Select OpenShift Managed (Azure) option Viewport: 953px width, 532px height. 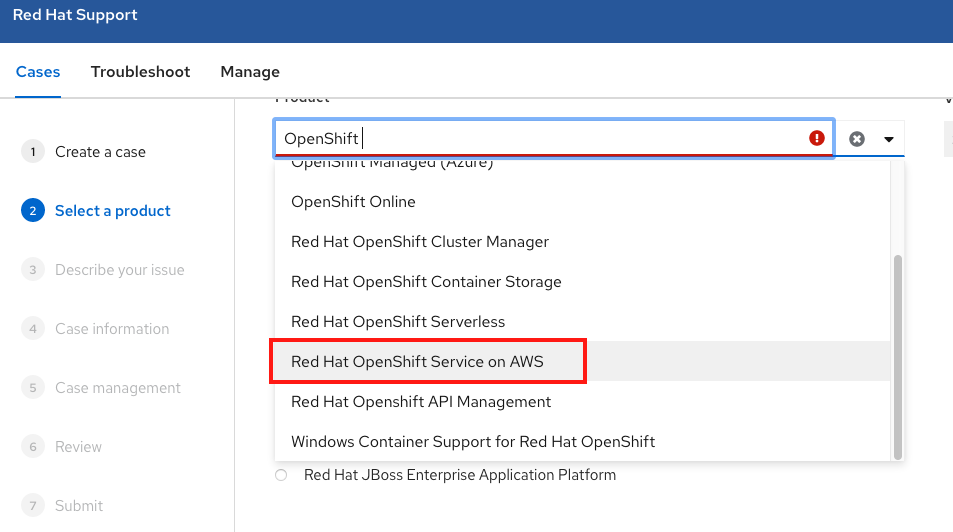click(x=392, y=164)
